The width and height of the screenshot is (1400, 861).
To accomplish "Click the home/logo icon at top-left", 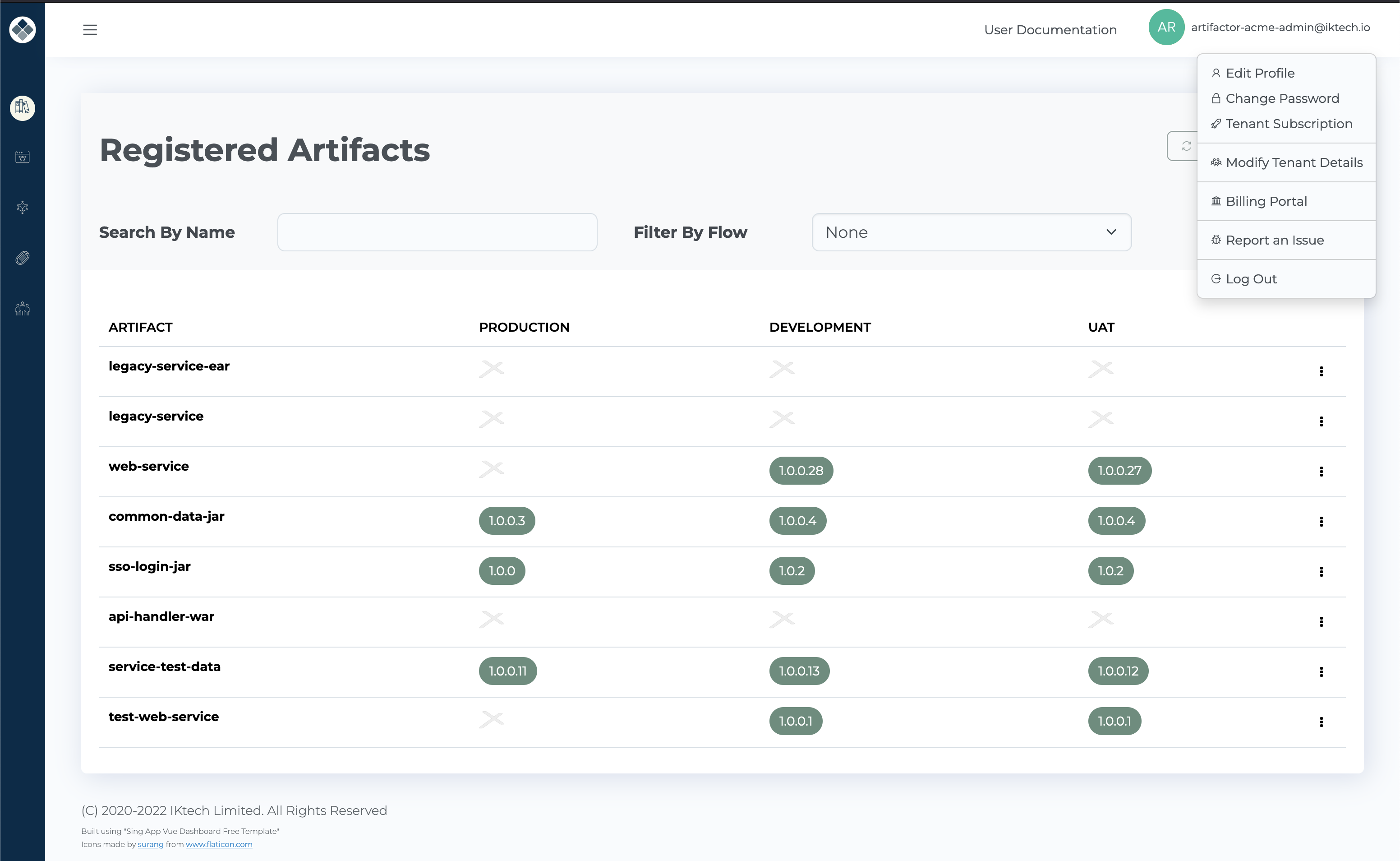I will coord(22,29).
